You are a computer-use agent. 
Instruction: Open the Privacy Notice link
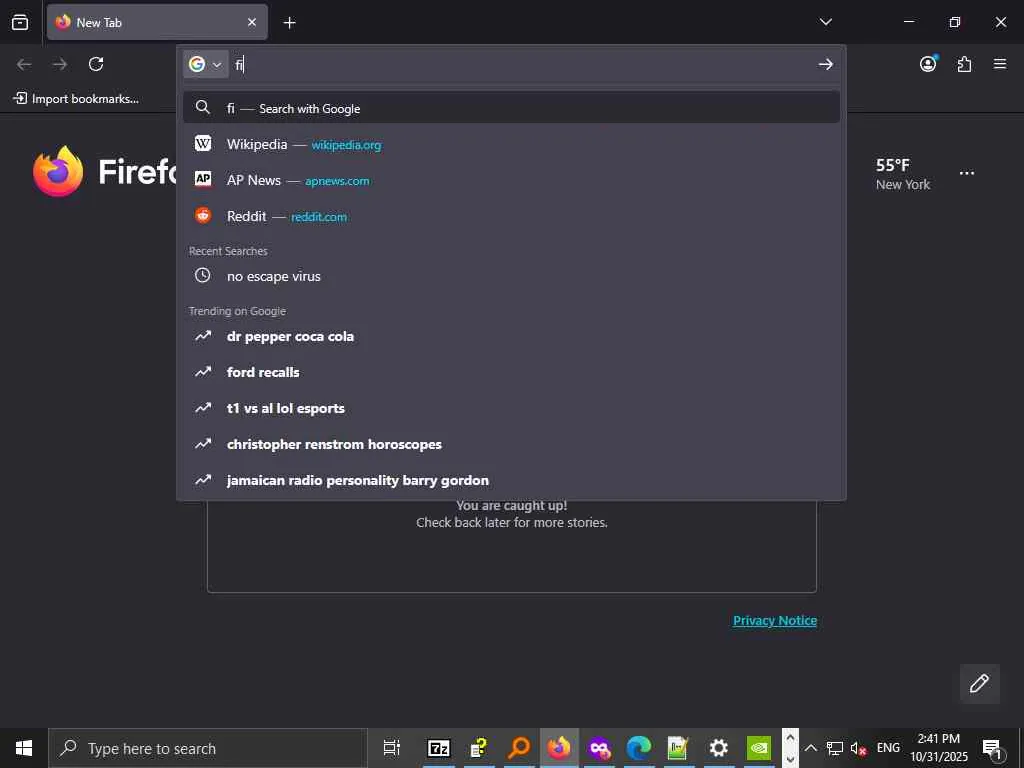click(775, 620)
